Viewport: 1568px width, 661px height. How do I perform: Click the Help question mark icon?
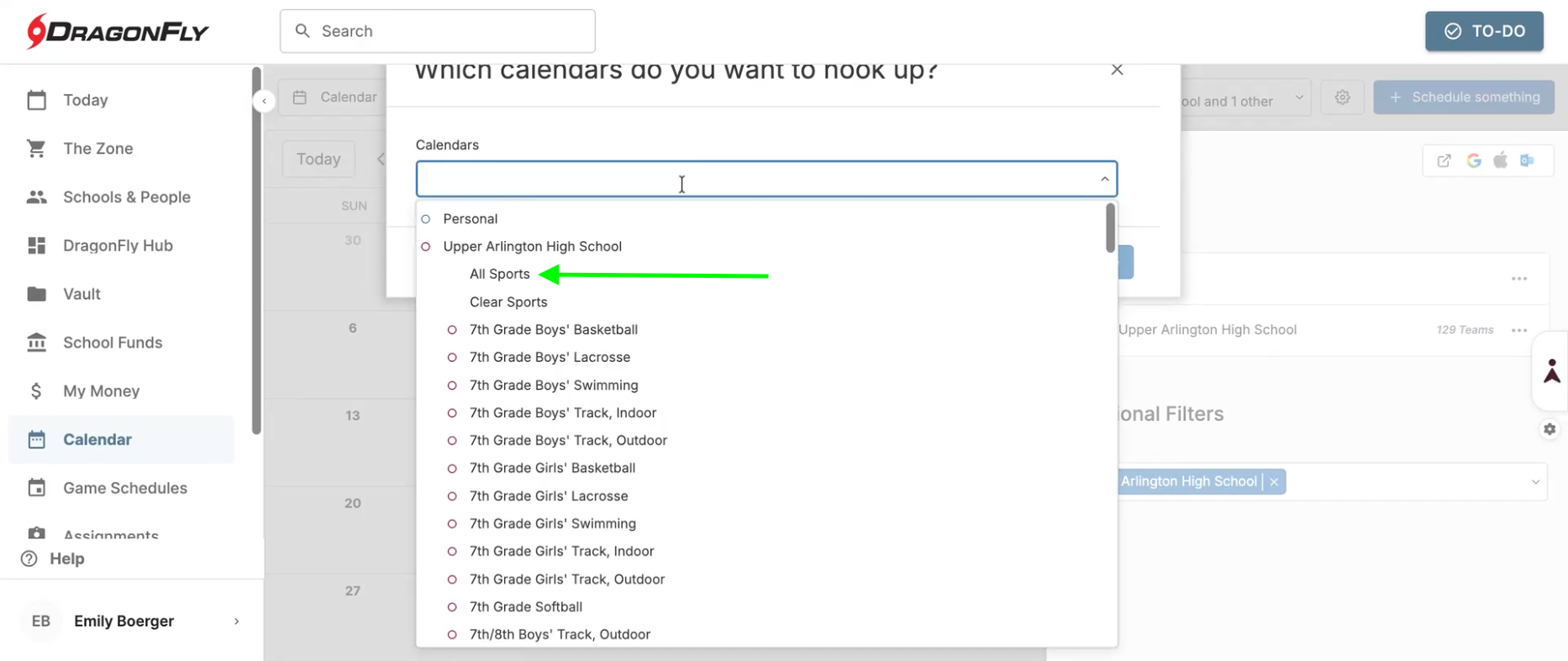(x=29, y=559)
